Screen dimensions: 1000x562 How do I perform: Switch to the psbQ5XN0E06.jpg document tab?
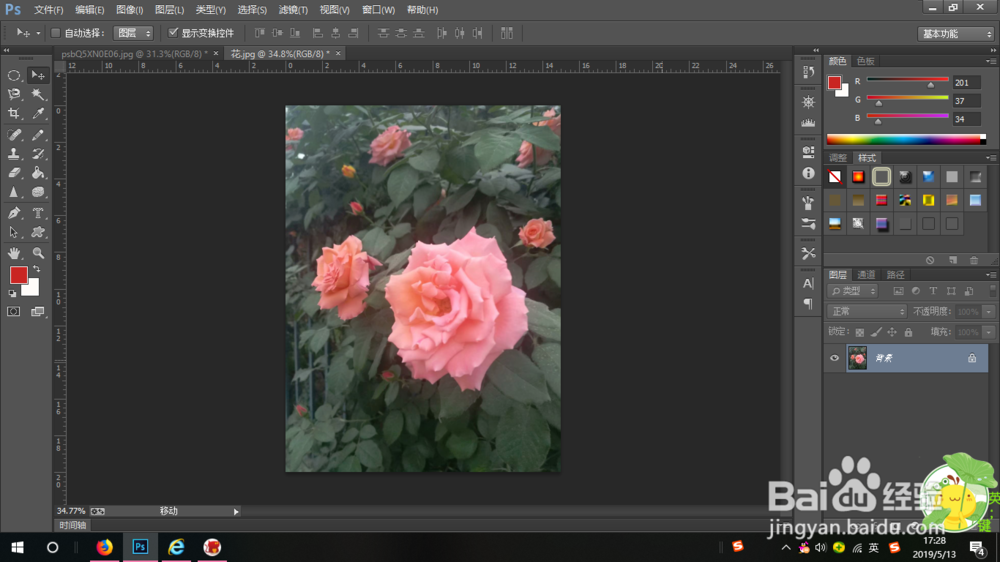(135, 54)
